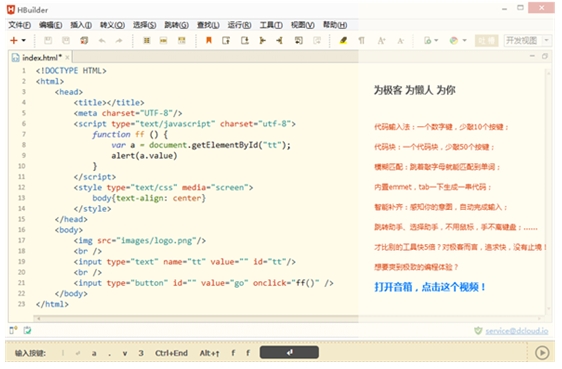Click the alert(a.value) code line
562x369 pixels.
tap(144, 156)
